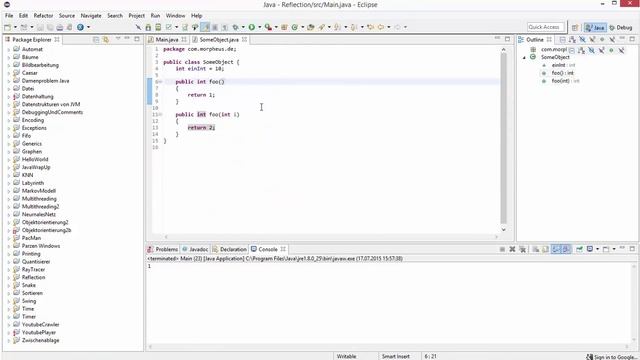Screen dimensions: 640x360
Task: Close the SomeObject.java editor tab
Action: click(244, 39)
